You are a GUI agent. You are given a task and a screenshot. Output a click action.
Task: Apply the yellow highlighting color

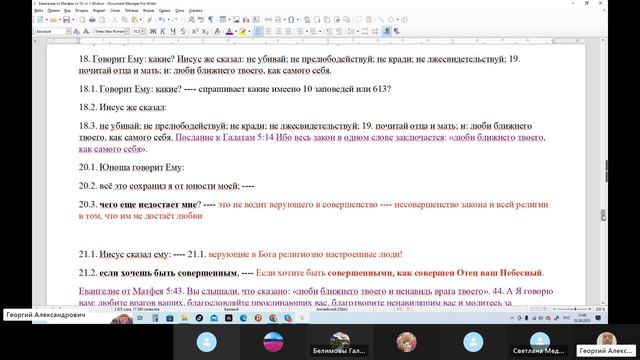coord(242,31)
